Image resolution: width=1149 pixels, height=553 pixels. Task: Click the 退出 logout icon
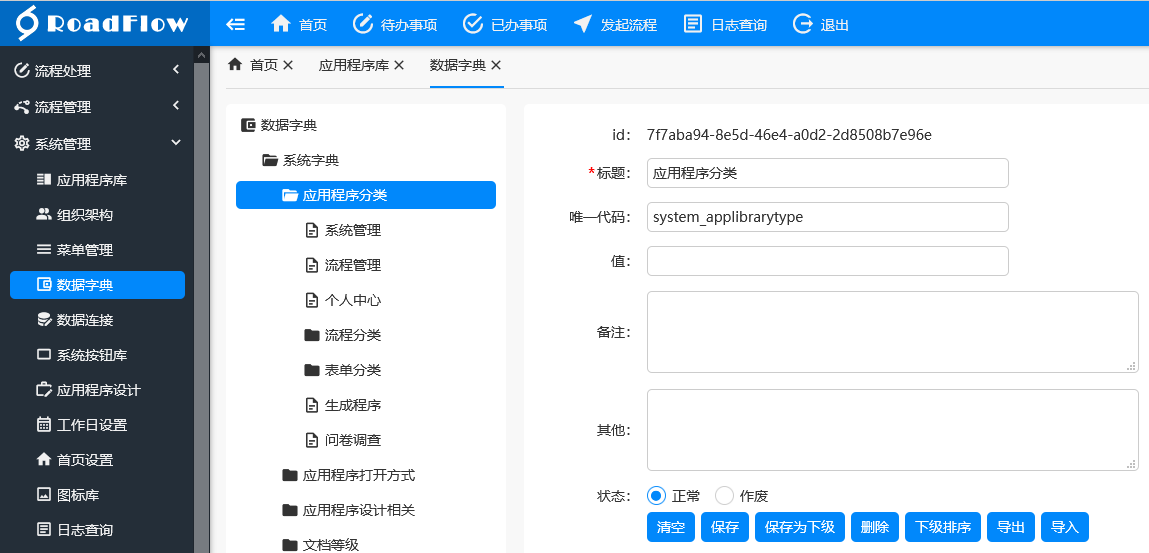point(803,23)
